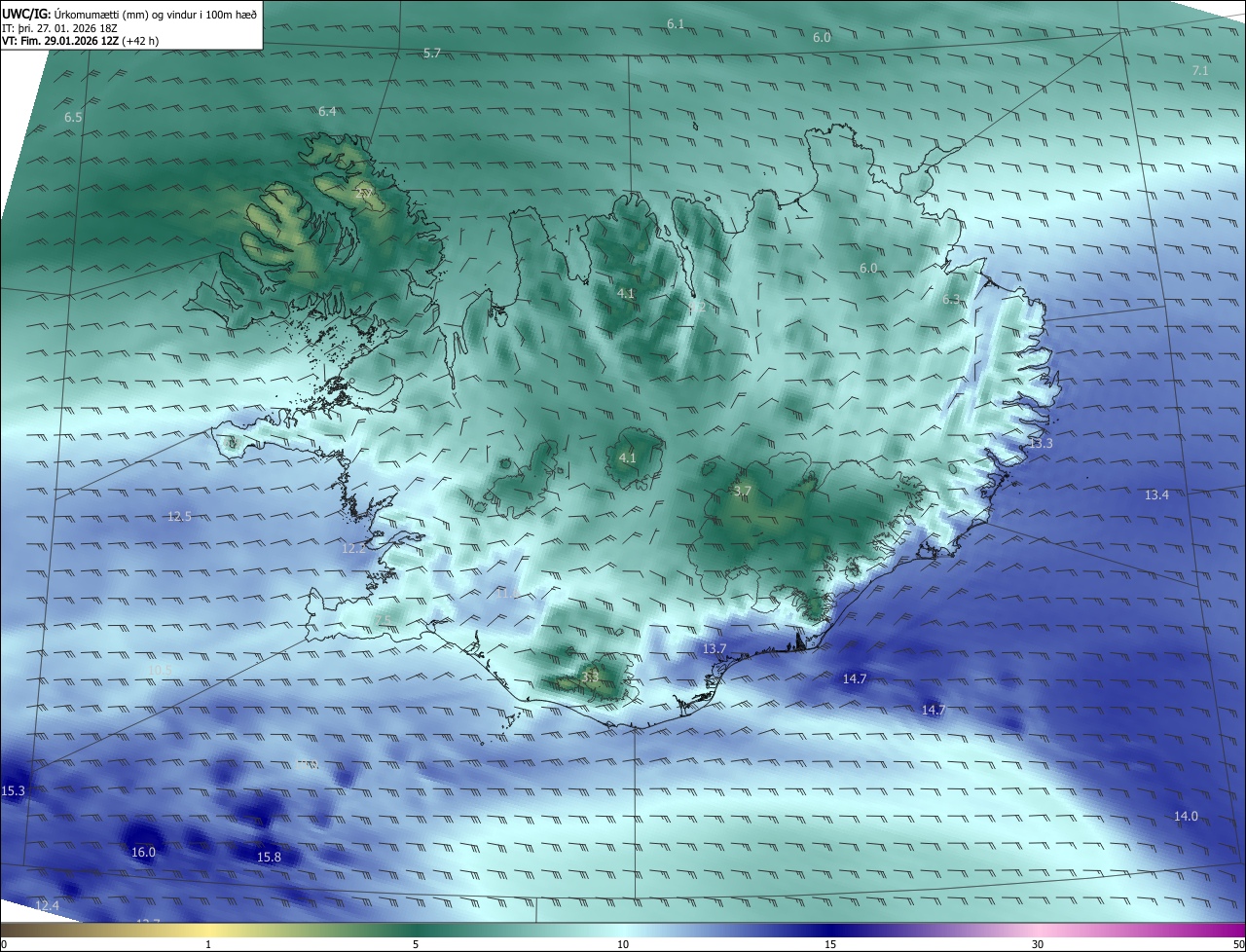1246x952 pixels.
Task: Select the 7.1 map value
Action: (1200, 70)
